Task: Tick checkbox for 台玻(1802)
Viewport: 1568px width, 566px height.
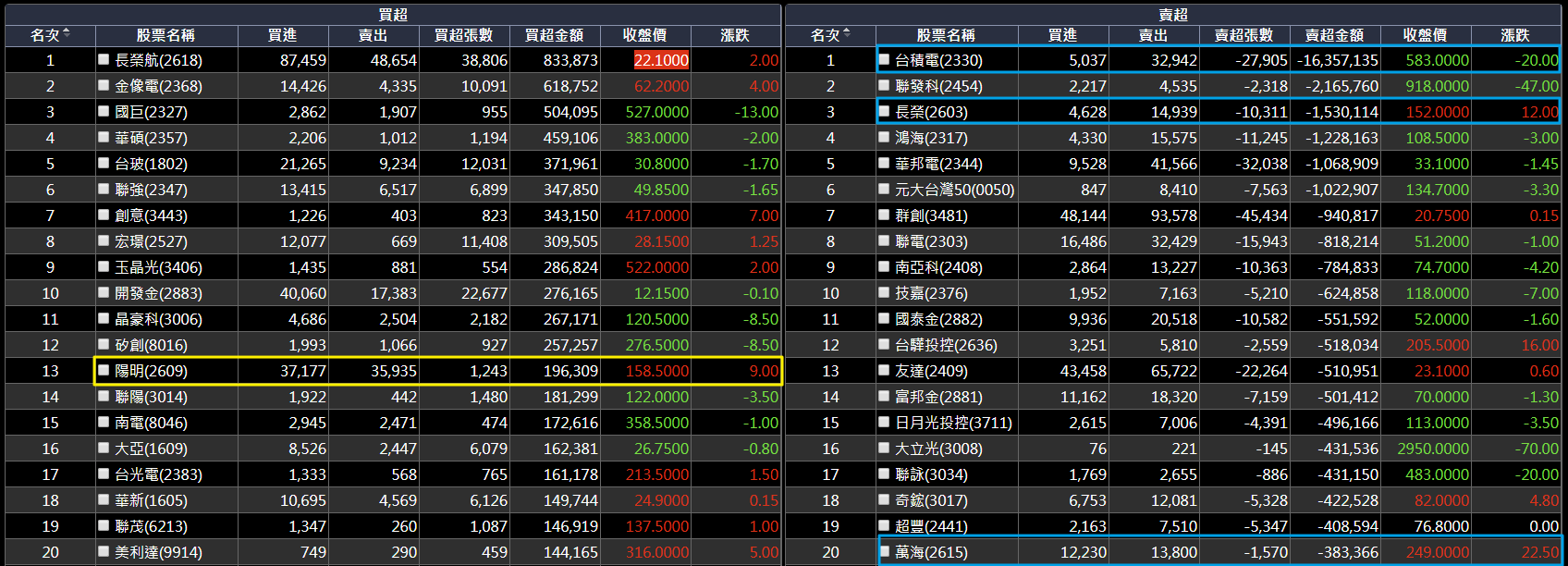Action: [x=104, y=163]
